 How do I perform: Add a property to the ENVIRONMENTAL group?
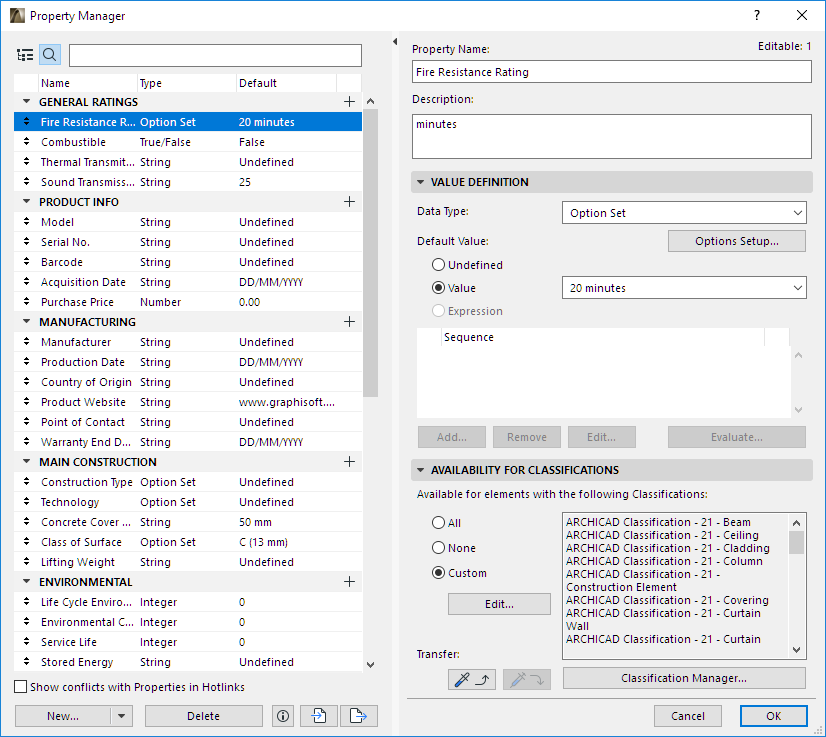(349, 582)
